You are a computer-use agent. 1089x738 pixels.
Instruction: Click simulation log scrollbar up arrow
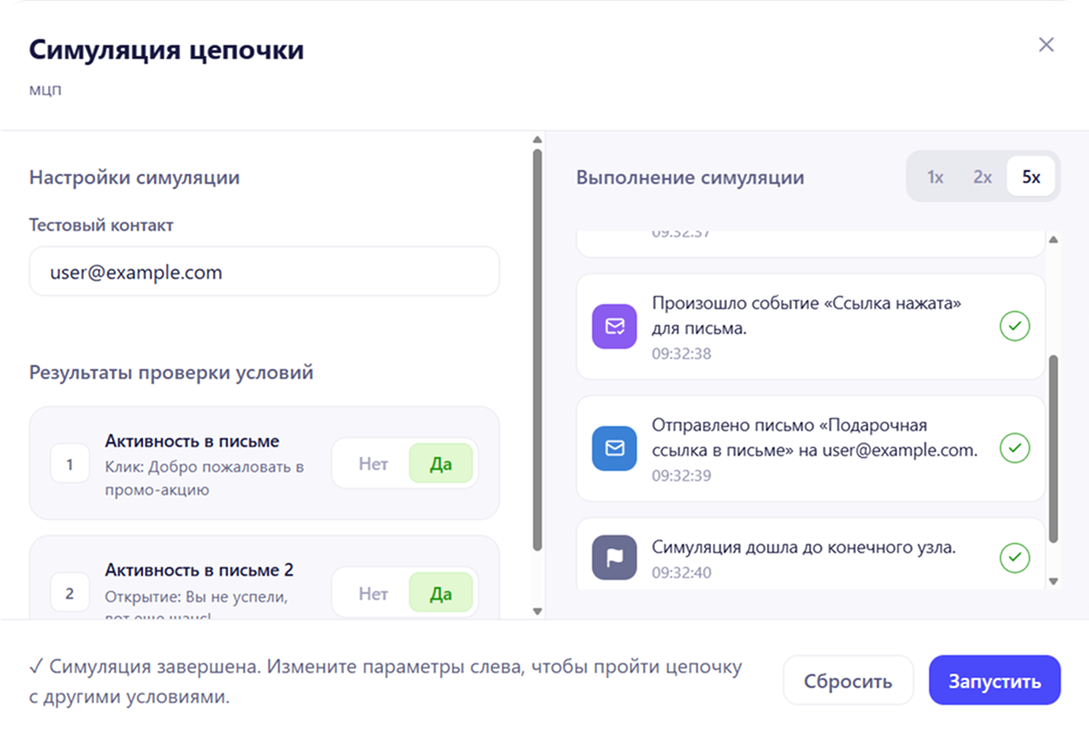coord(1053,240)
